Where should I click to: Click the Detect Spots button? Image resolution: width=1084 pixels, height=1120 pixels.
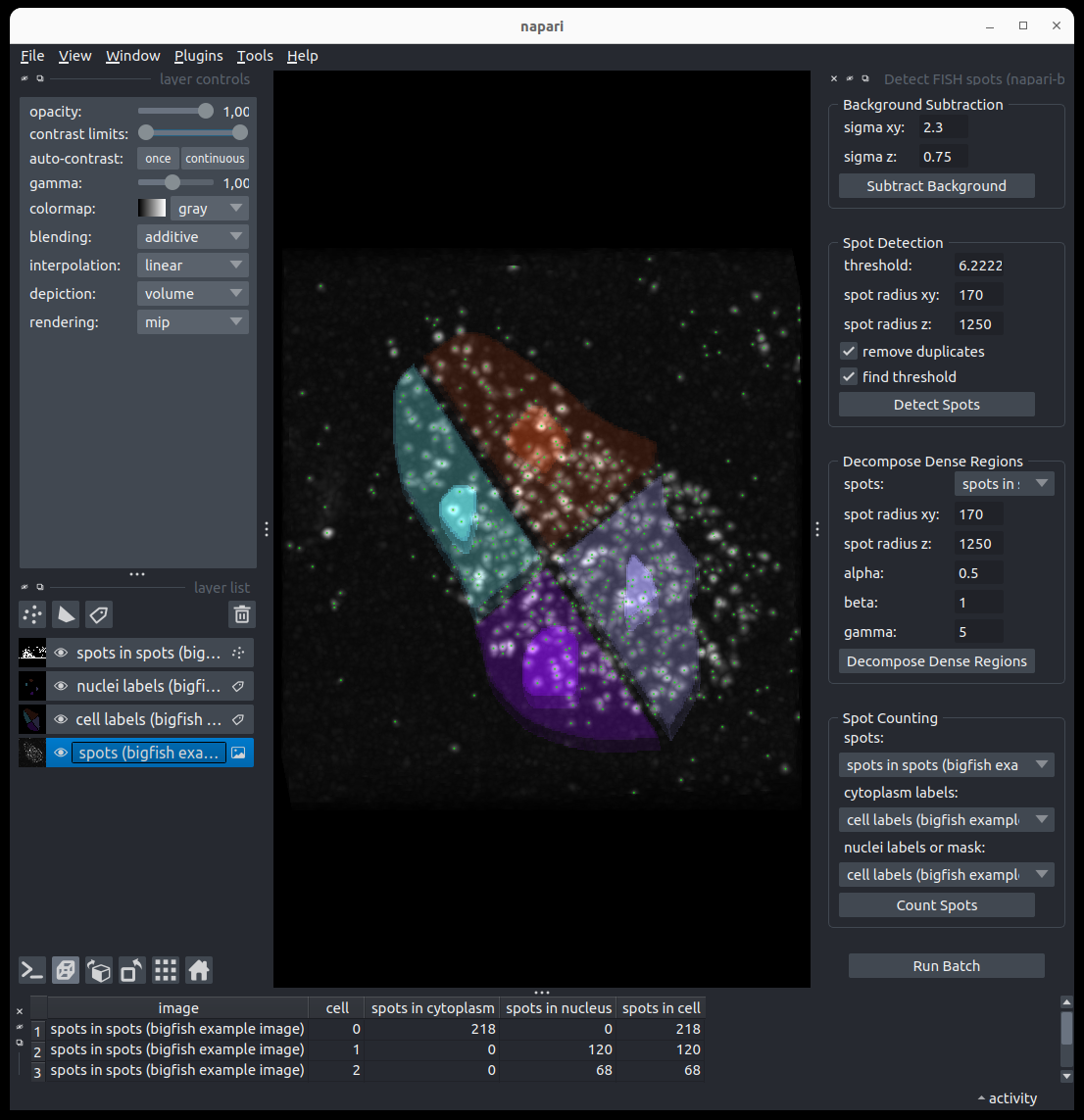pos(936,405)
